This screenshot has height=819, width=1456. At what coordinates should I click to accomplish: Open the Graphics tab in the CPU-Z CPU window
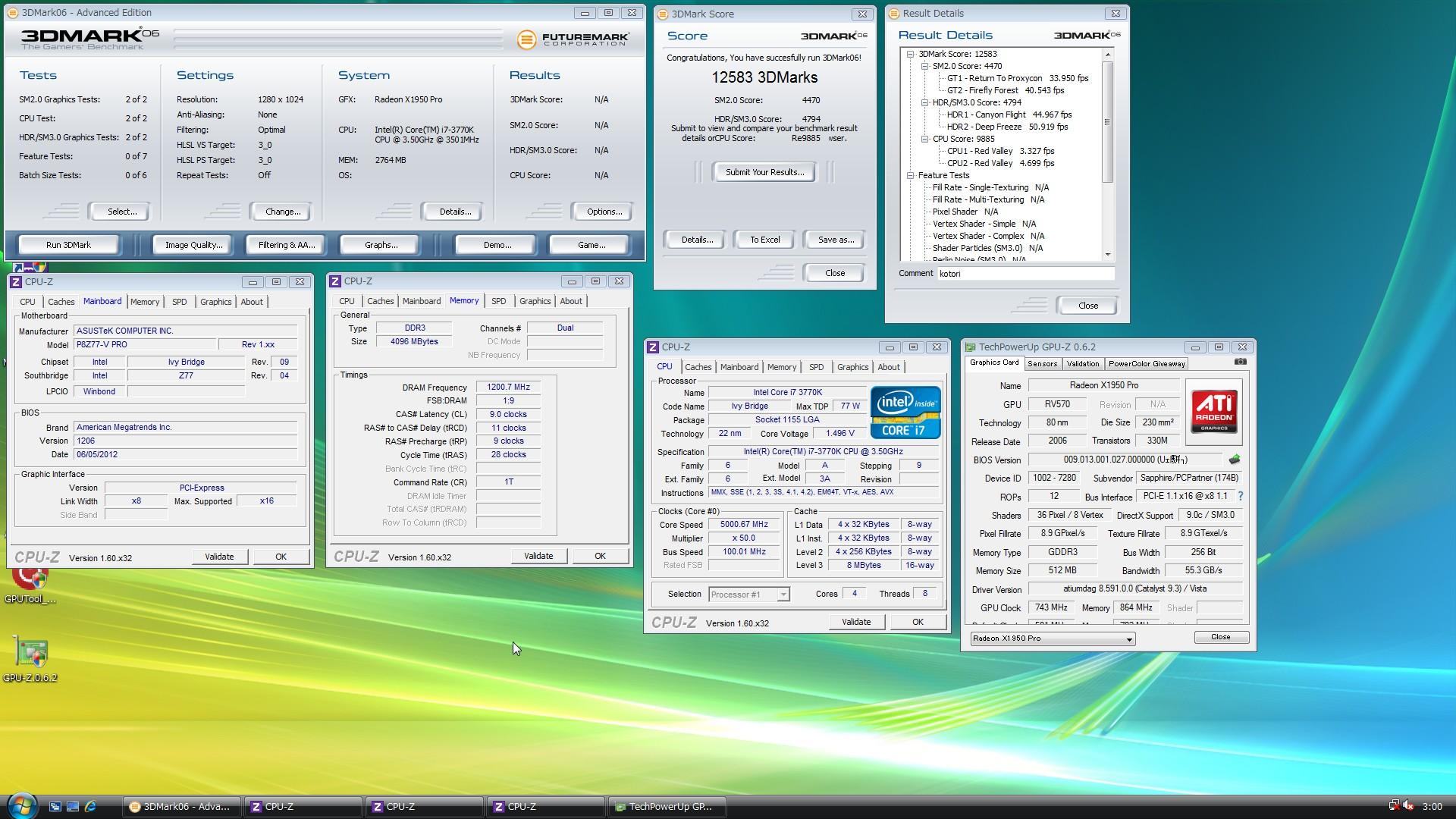[x=852, y=367]
